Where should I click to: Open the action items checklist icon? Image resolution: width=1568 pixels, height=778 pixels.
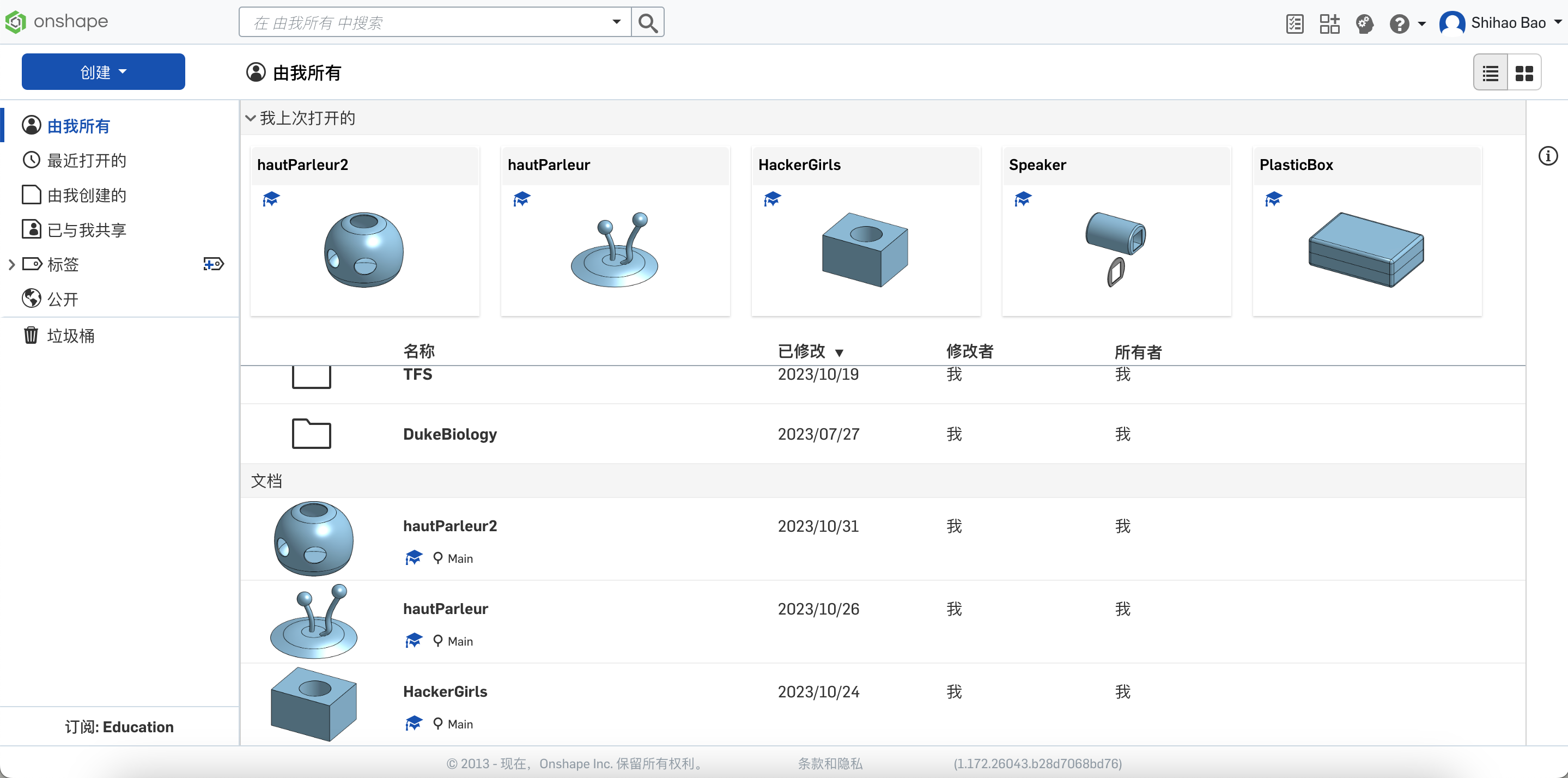pyautogui.click(x=1294, y=24)
